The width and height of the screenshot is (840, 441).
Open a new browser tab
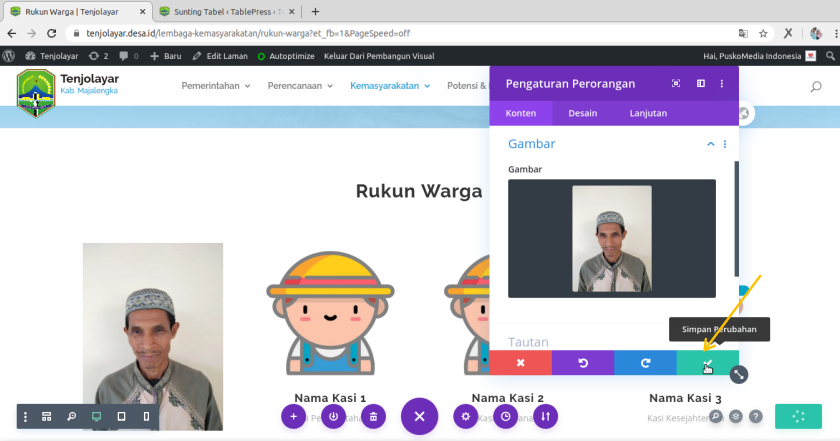click(315, 11)
